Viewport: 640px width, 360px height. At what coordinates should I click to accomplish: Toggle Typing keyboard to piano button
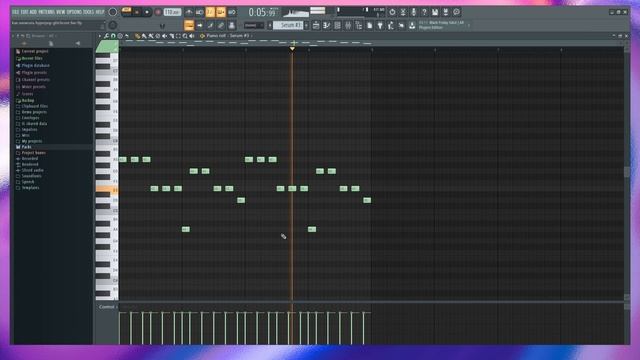click(x=189, y=25)
